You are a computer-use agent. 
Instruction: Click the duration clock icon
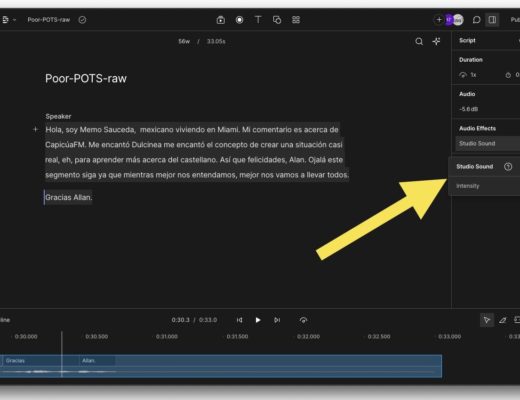point(508,75)
